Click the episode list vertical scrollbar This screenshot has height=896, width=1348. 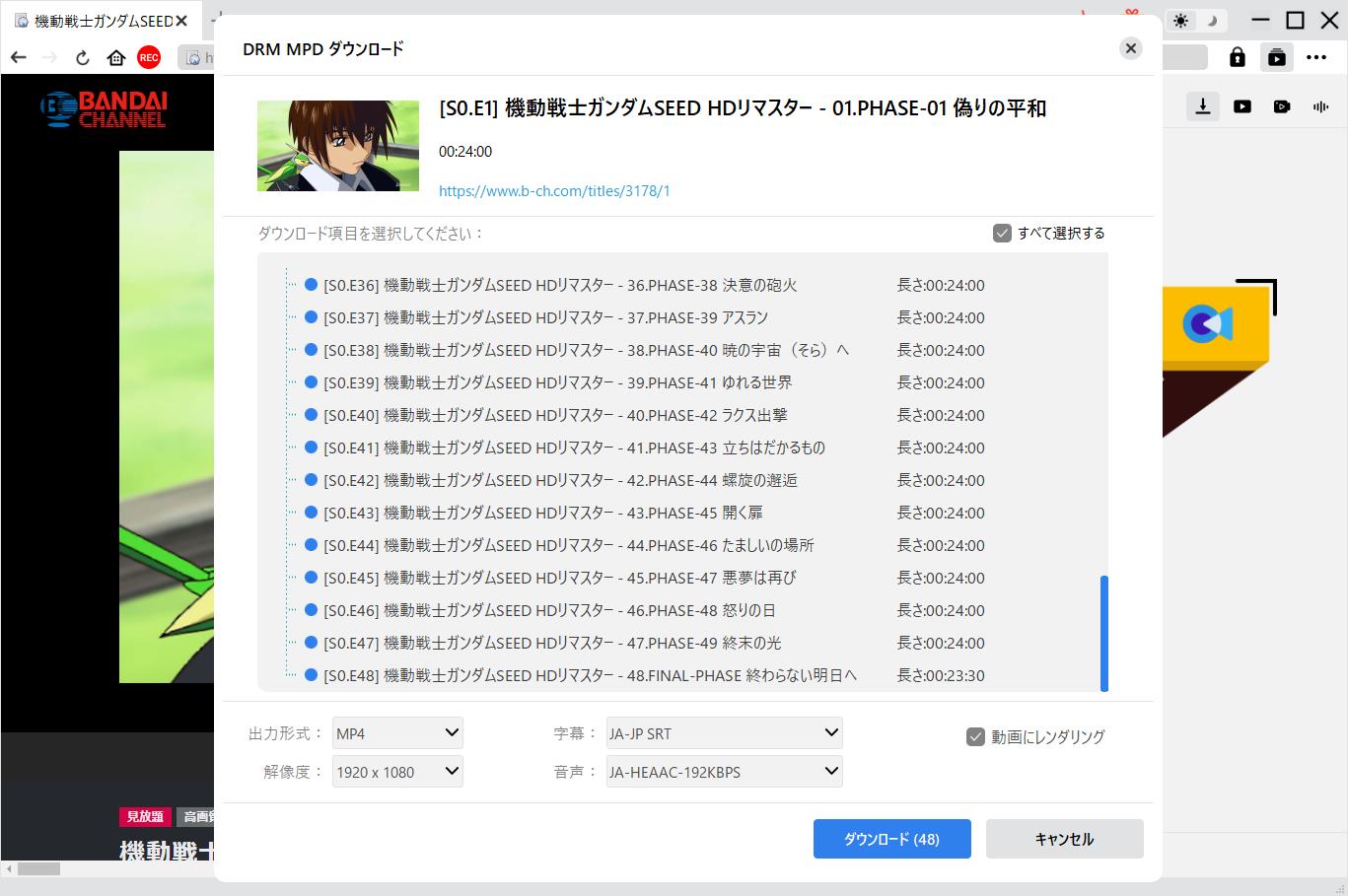(1103, 633)
